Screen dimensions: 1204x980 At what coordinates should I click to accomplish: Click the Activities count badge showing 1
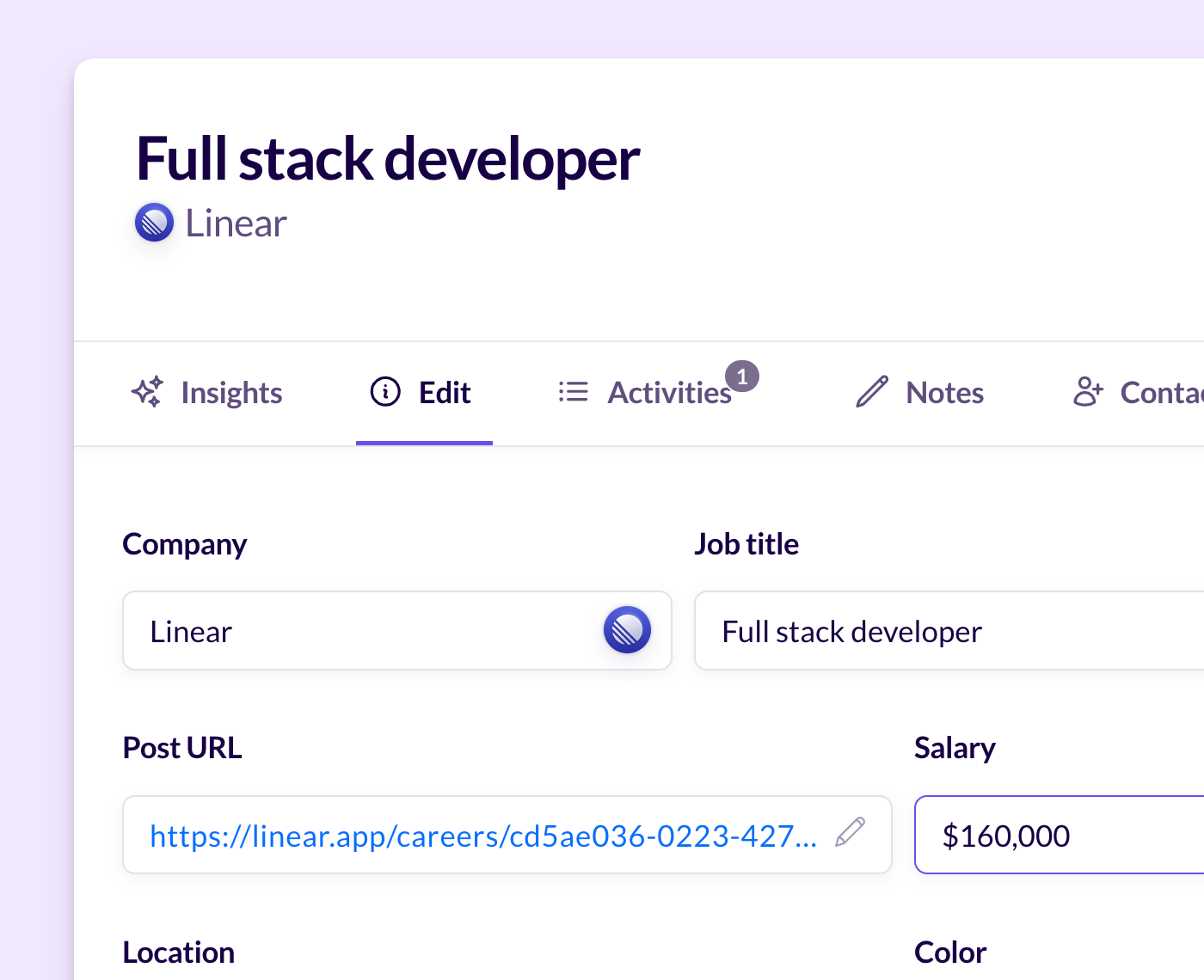[x=742, y=377]
